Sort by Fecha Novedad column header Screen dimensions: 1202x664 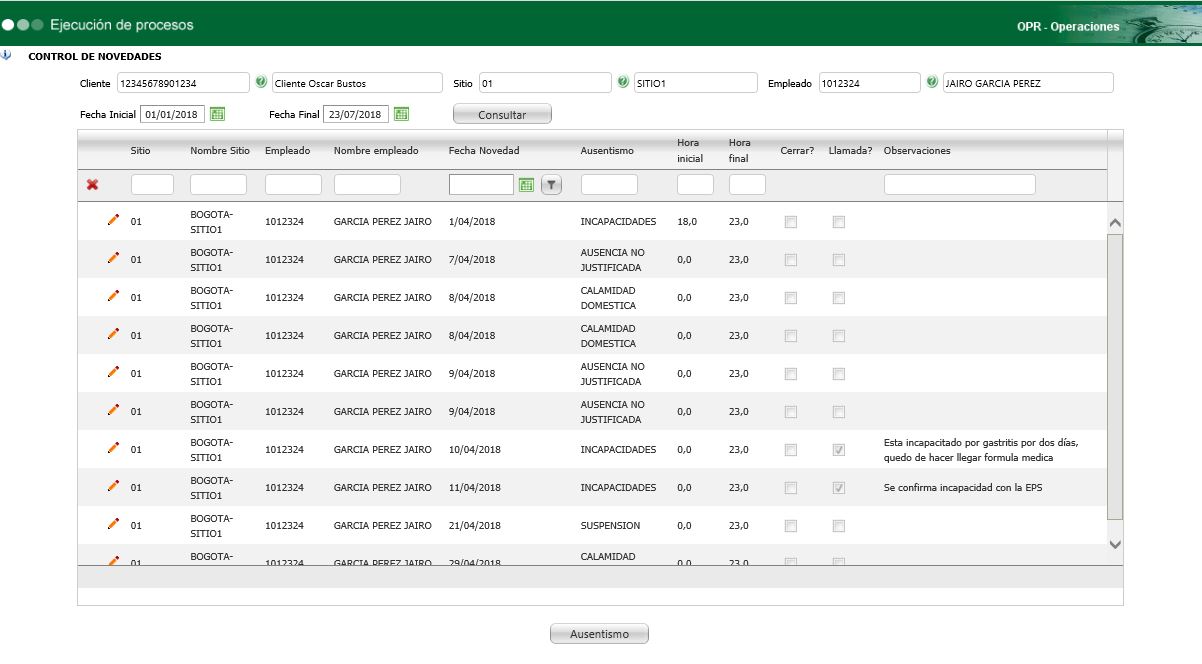pyautogui.click(x=484, y=151)
